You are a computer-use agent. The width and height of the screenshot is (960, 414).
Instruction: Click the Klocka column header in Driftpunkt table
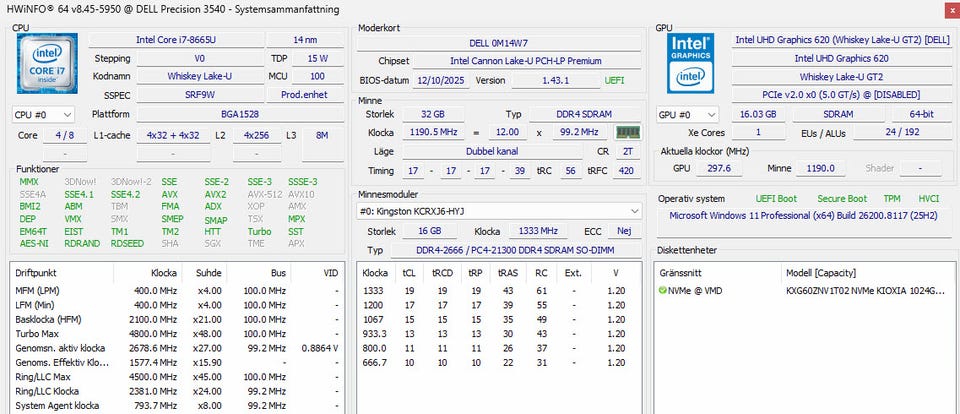pos(164,272)
